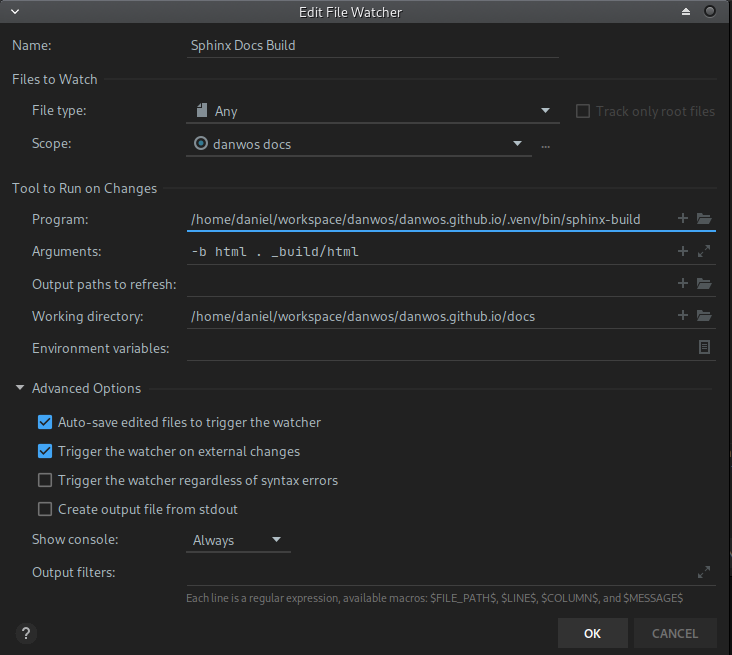Collapse the Advanced Options section
The width and height of the screenshot is (732, 655).
click(20, 388)
